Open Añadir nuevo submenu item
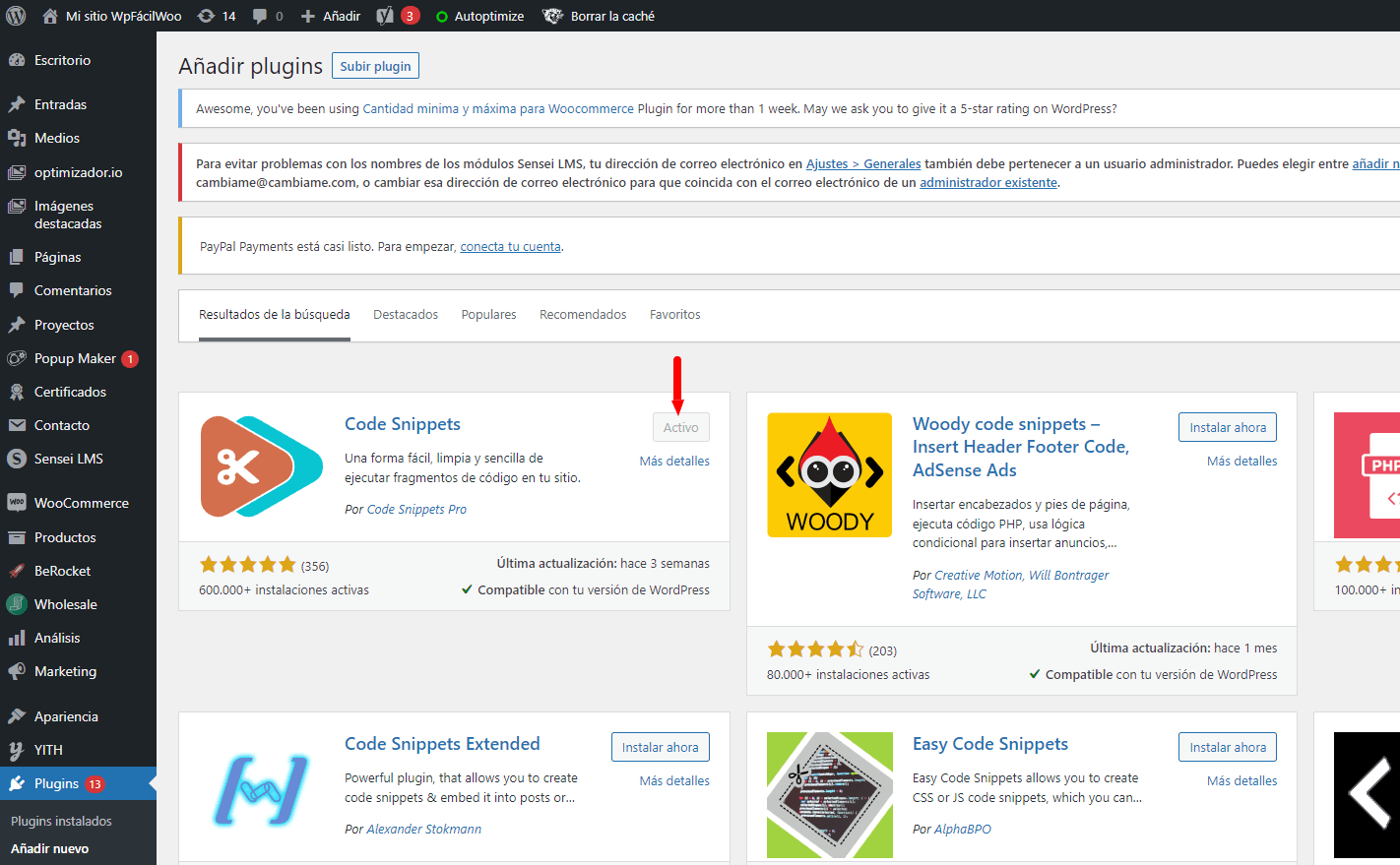Viewport: 1400px width, 865px height. point(49,848)
